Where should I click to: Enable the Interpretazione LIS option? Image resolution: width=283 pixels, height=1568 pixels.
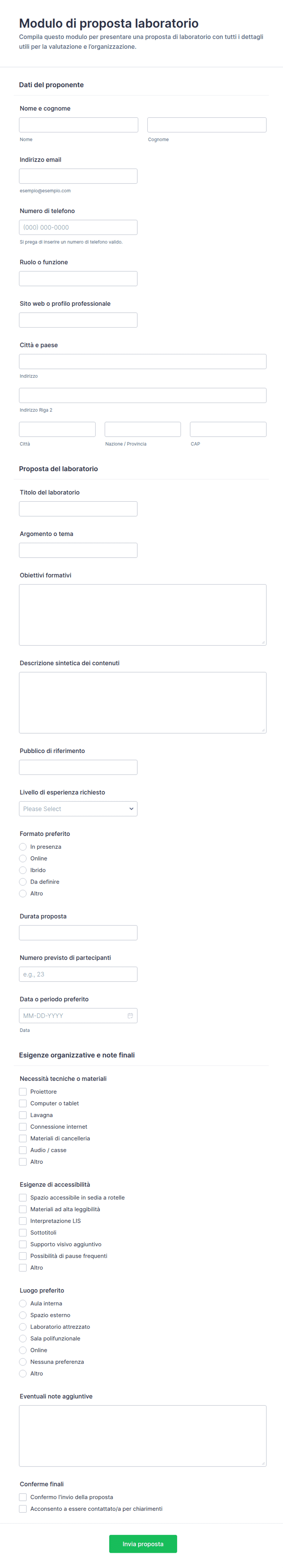pos(23,1220)
